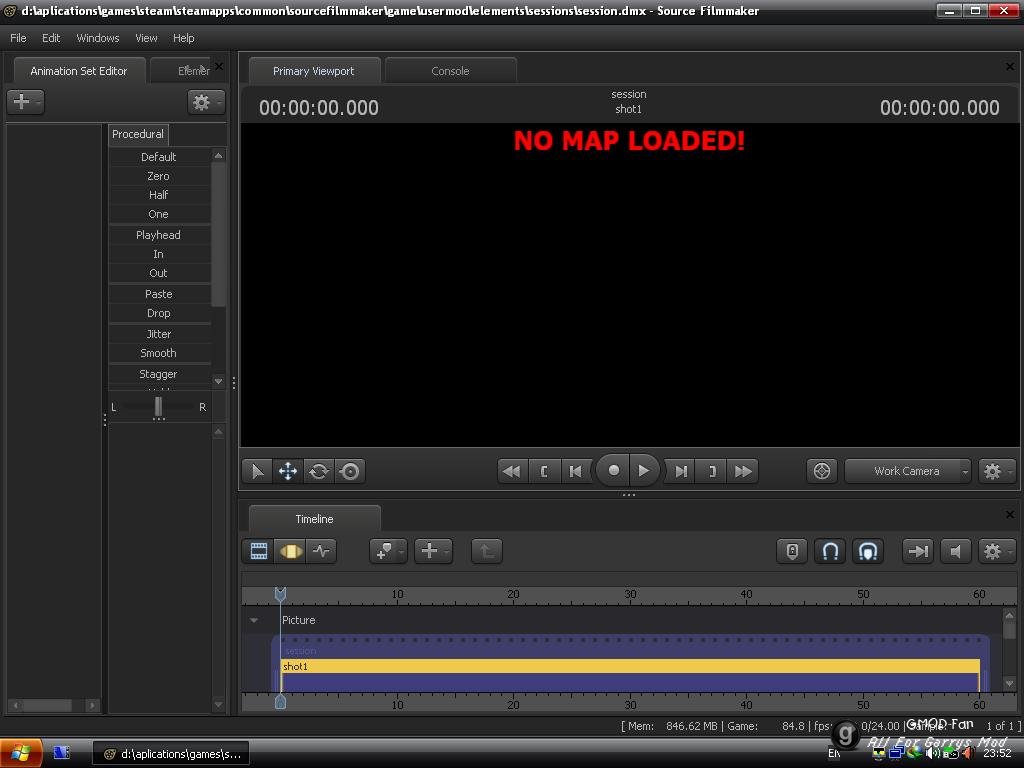Collapse the Picture track group
The image size is (1024, 768).
pyautogui.click(x=254, y=620)
